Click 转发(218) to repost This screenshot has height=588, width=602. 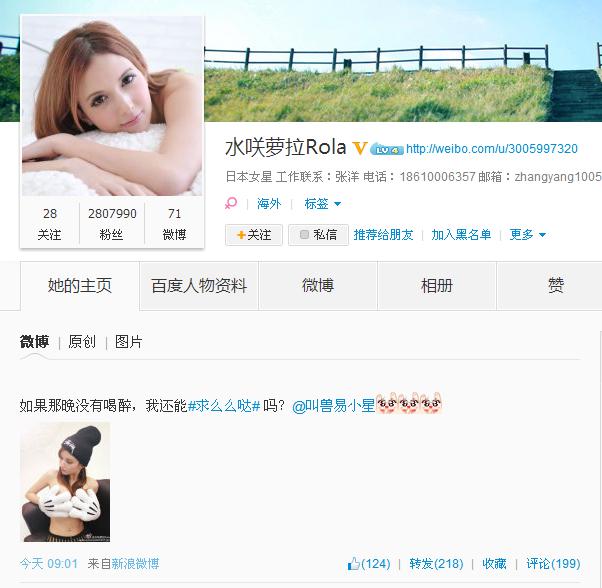436,563
